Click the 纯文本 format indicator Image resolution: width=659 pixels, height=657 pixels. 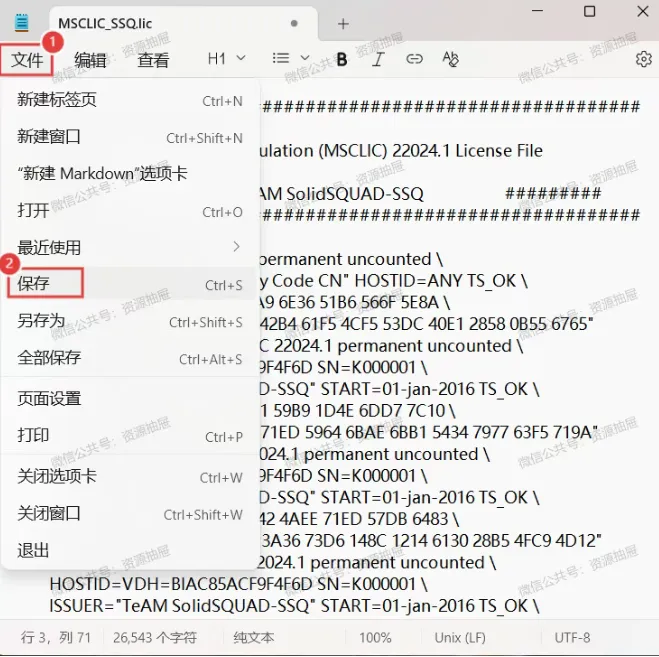(x=254, y=638)
